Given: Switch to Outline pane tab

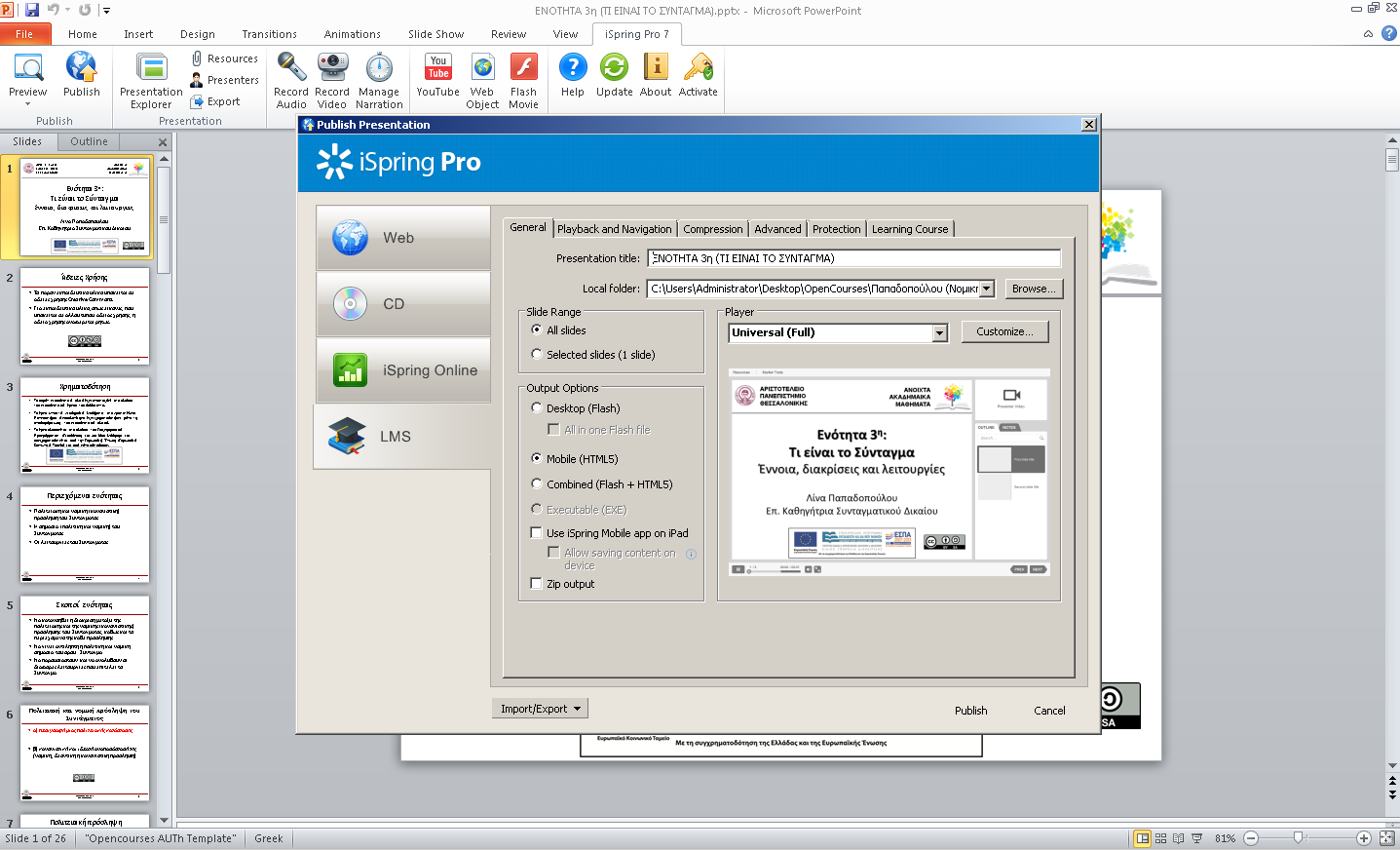Looking at the screenshot, I should coord(89,141).
